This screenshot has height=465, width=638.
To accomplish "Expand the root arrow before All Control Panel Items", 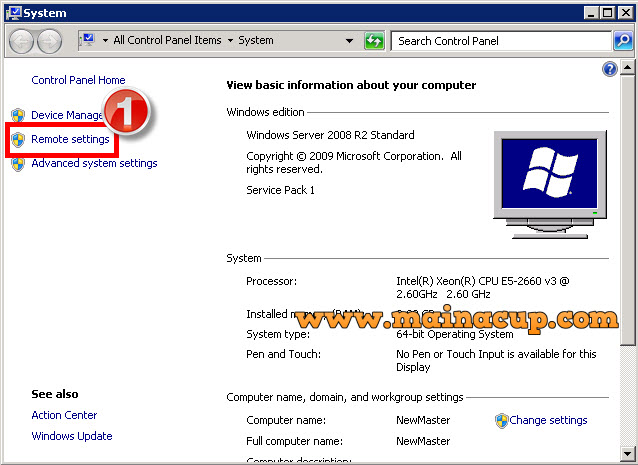I will tap(105, 40).
